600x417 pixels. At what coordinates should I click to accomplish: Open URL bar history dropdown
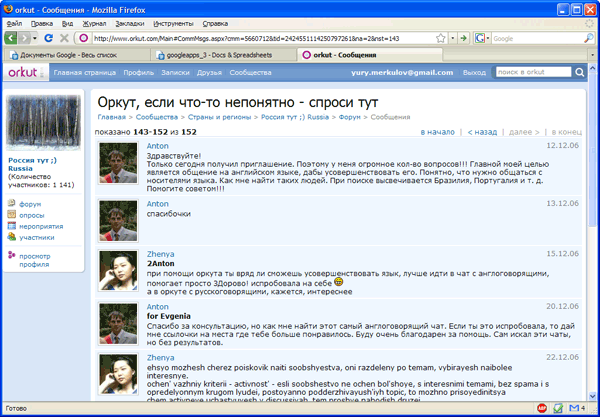point(453,38)
